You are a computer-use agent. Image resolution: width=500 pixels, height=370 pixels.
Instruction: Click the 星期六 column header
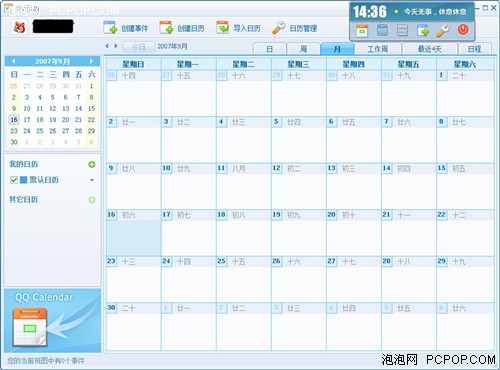pyautogui.click(x=465, y=64)
